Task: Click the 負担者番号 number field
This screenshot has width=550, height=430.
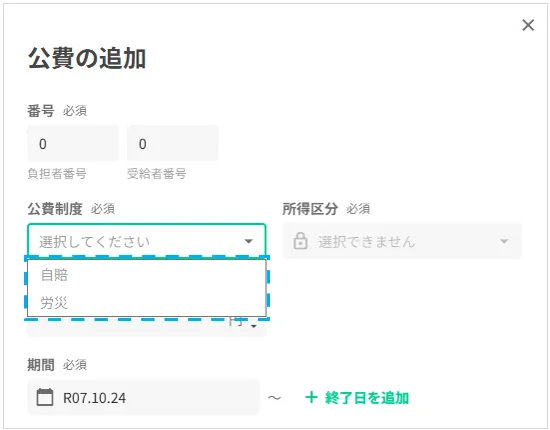Action: point(73,143)
